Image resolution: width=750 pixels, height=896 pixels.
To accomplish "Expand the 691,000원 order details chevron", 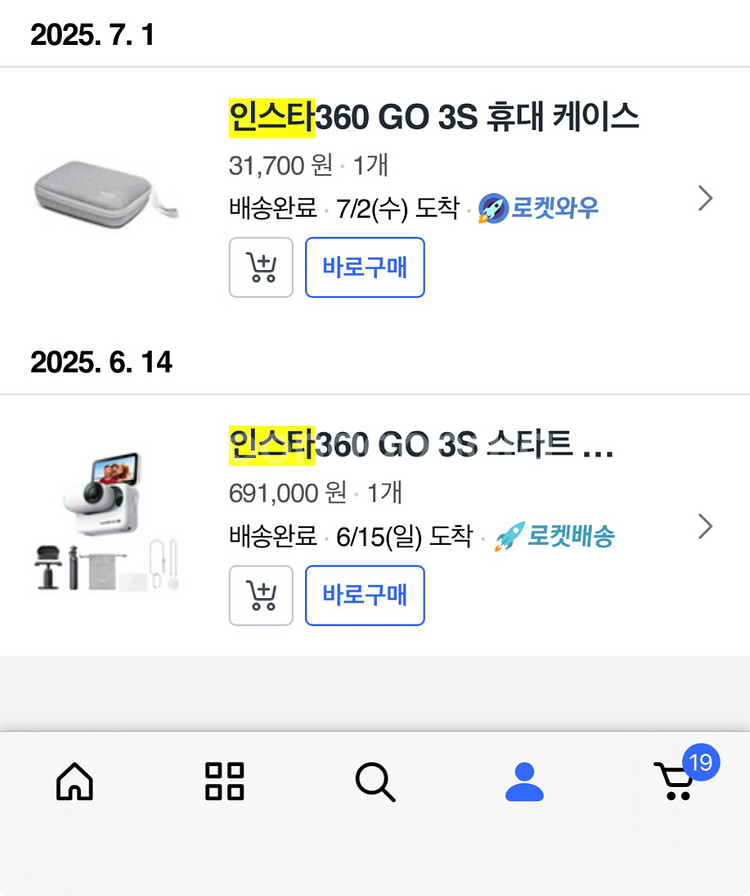I will (x=705, y=526).
